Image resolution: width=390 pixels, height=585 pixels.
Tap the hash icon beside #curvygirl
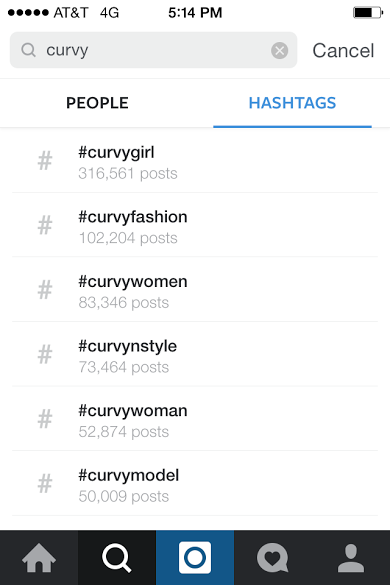point(45,161)
